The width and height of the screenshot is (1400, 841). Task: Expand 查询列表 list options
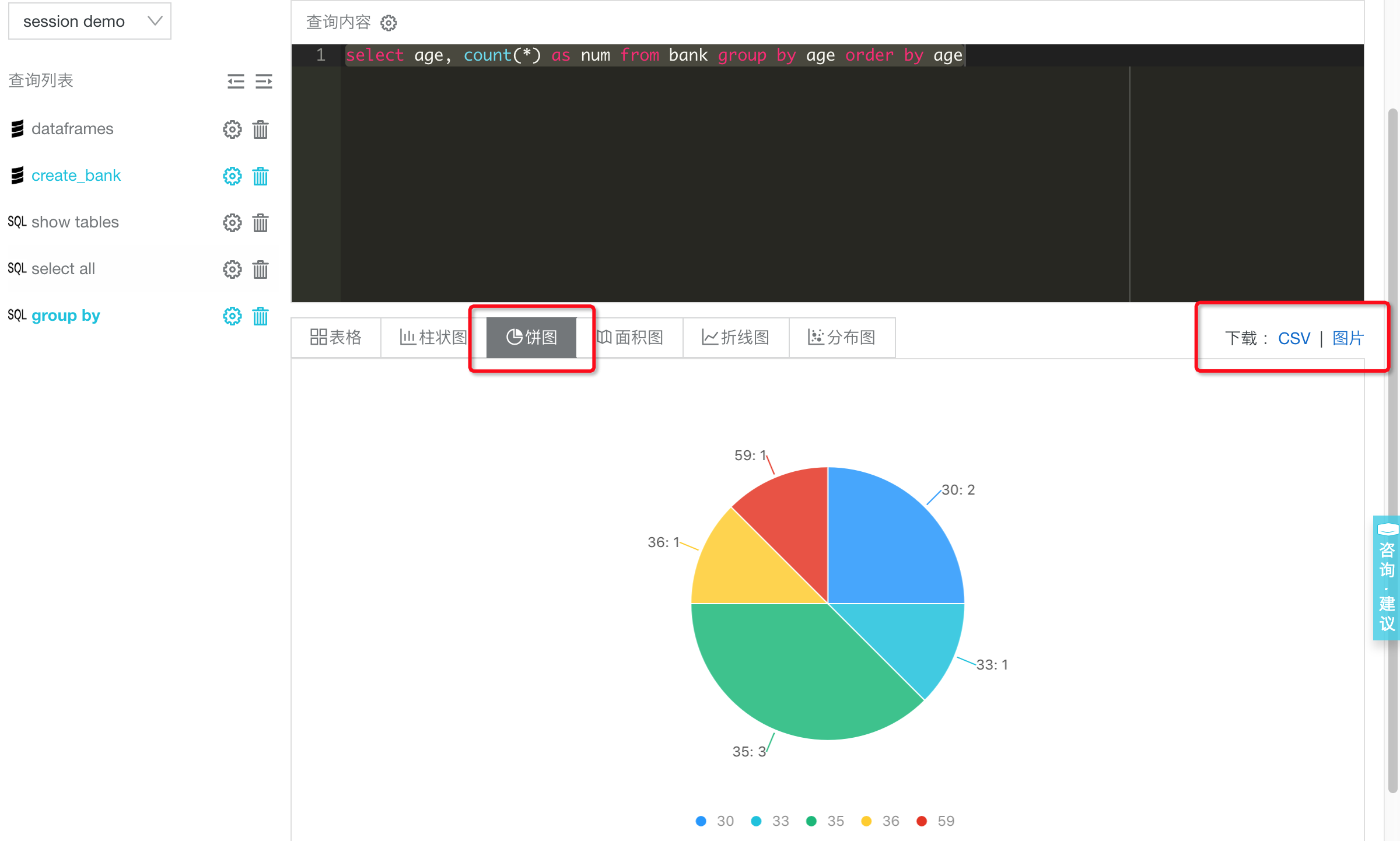263,82
